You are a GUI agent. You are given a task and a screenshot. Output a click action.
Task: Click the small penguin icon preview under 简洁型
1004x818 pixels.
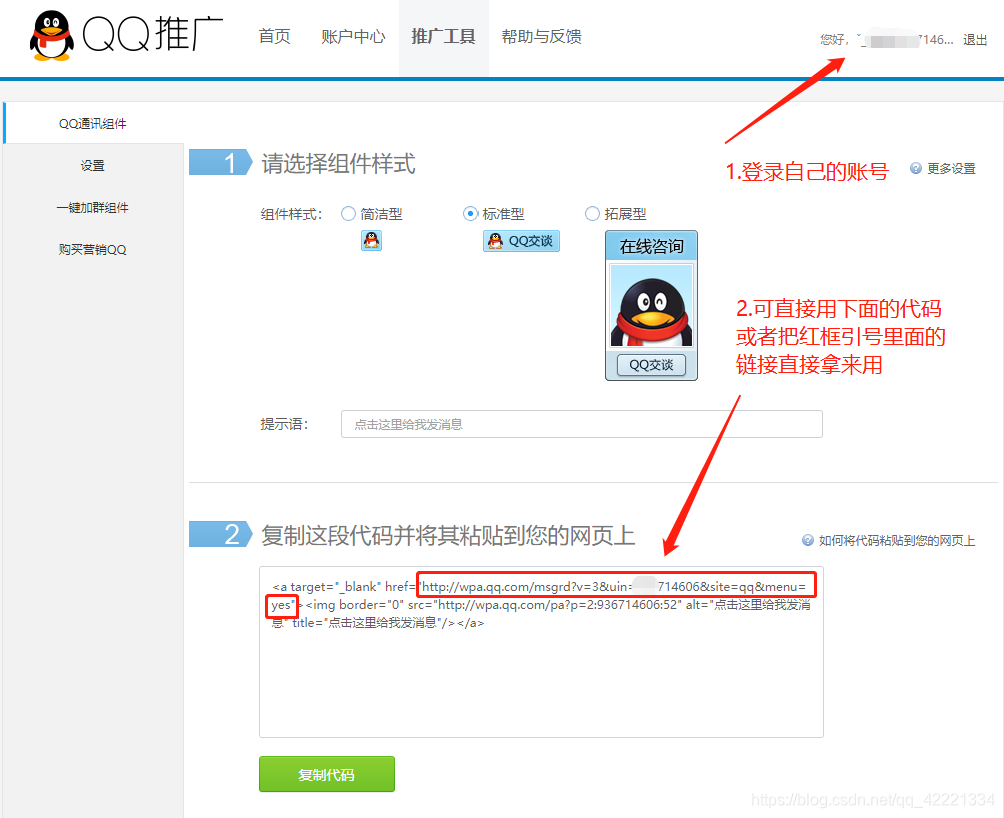(371, 241)
